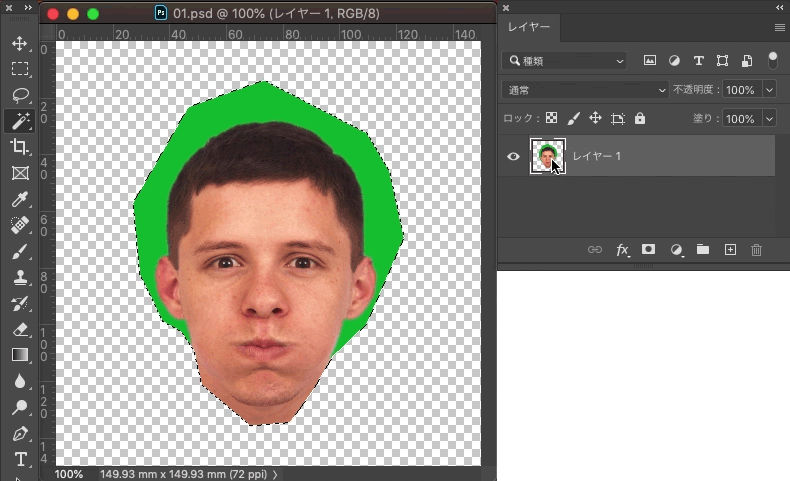Viewport: 790px width, 481px height.
Task: Select the Eyedropper tool
Action: tap(19, 200)
